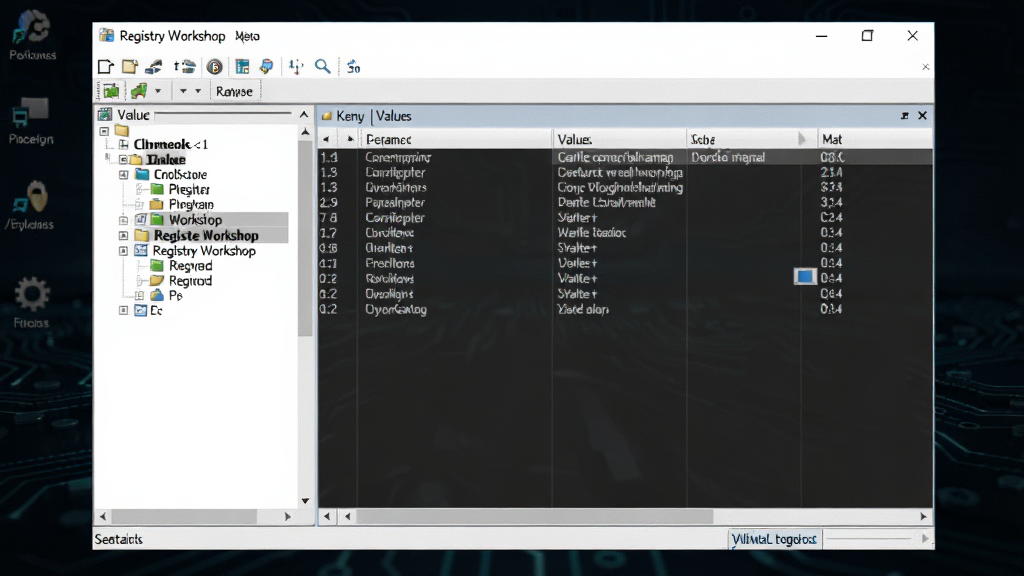Open dropdown arrow next to green arrow icon
The width and height of the screenshot is (1024, 576).
tap(157, 91)
